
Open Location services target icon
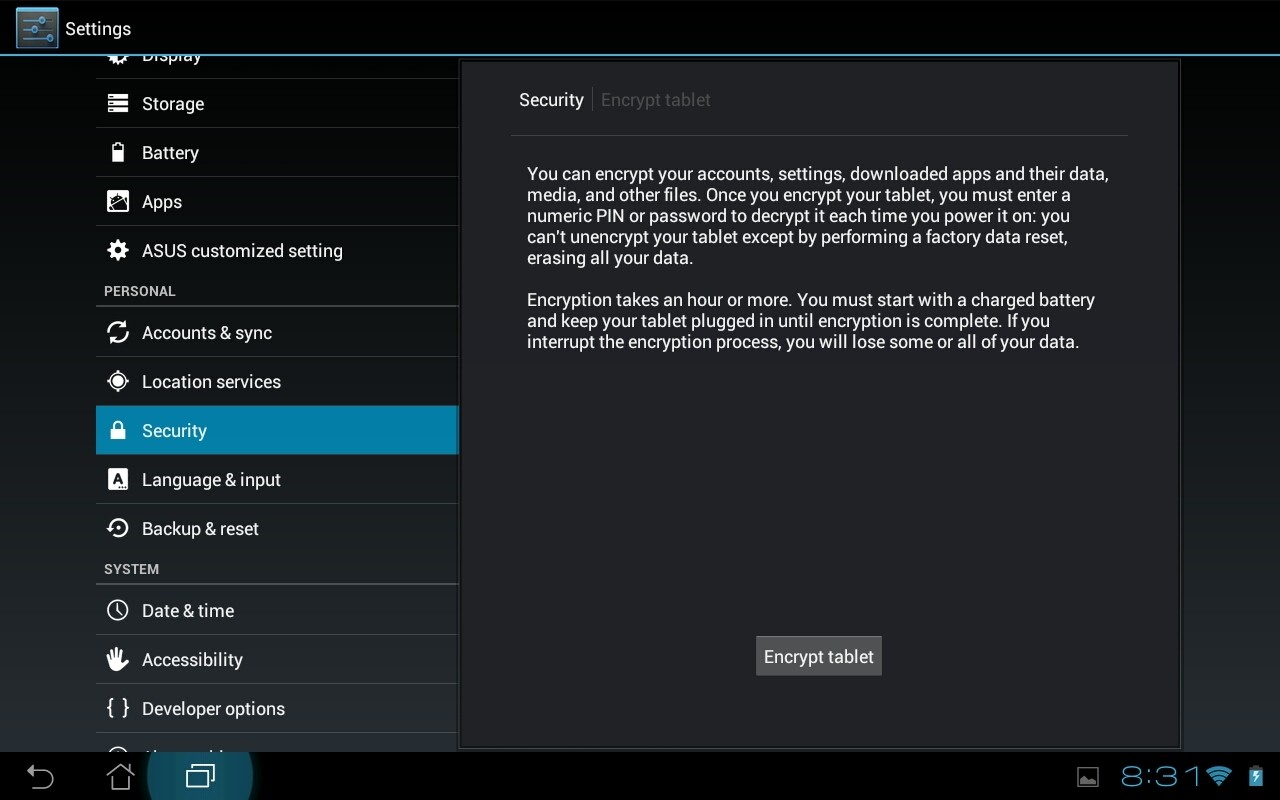[118, 382]
